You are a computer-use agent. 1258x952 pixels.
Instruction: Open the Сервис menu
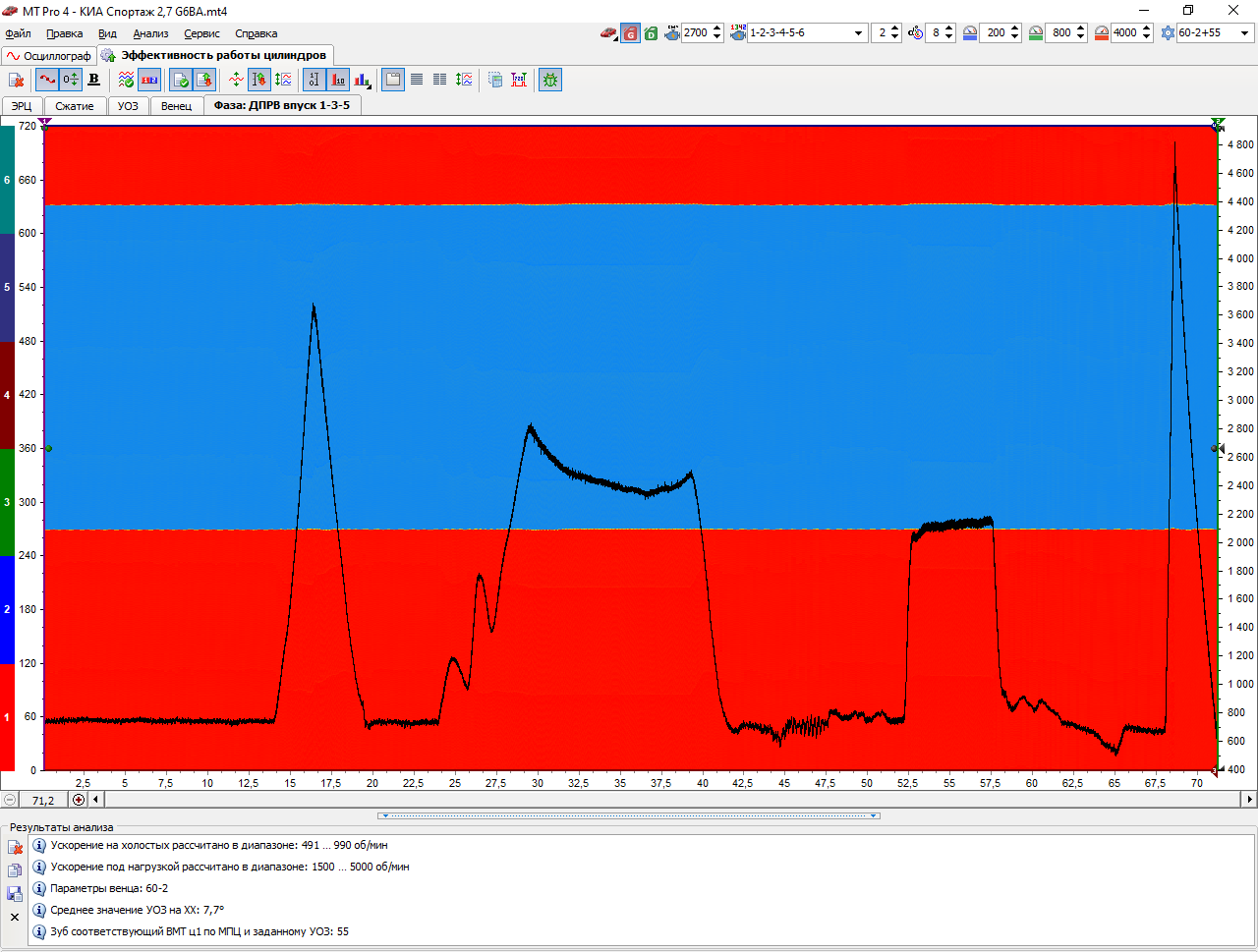201,32
